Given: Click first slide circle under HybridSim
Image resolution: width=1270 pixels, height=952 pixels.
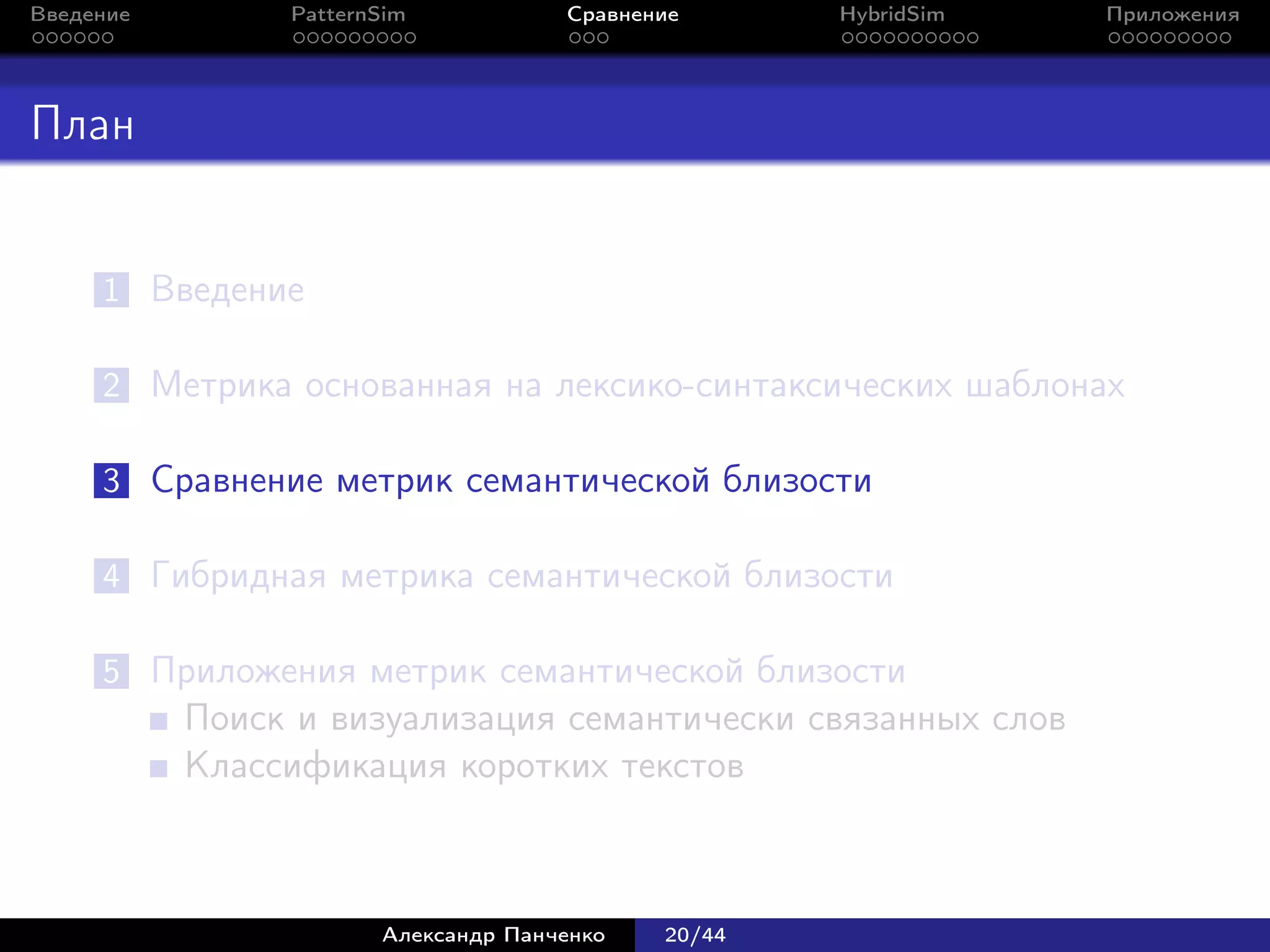Looking at the screenshot, I should [848, 38].
